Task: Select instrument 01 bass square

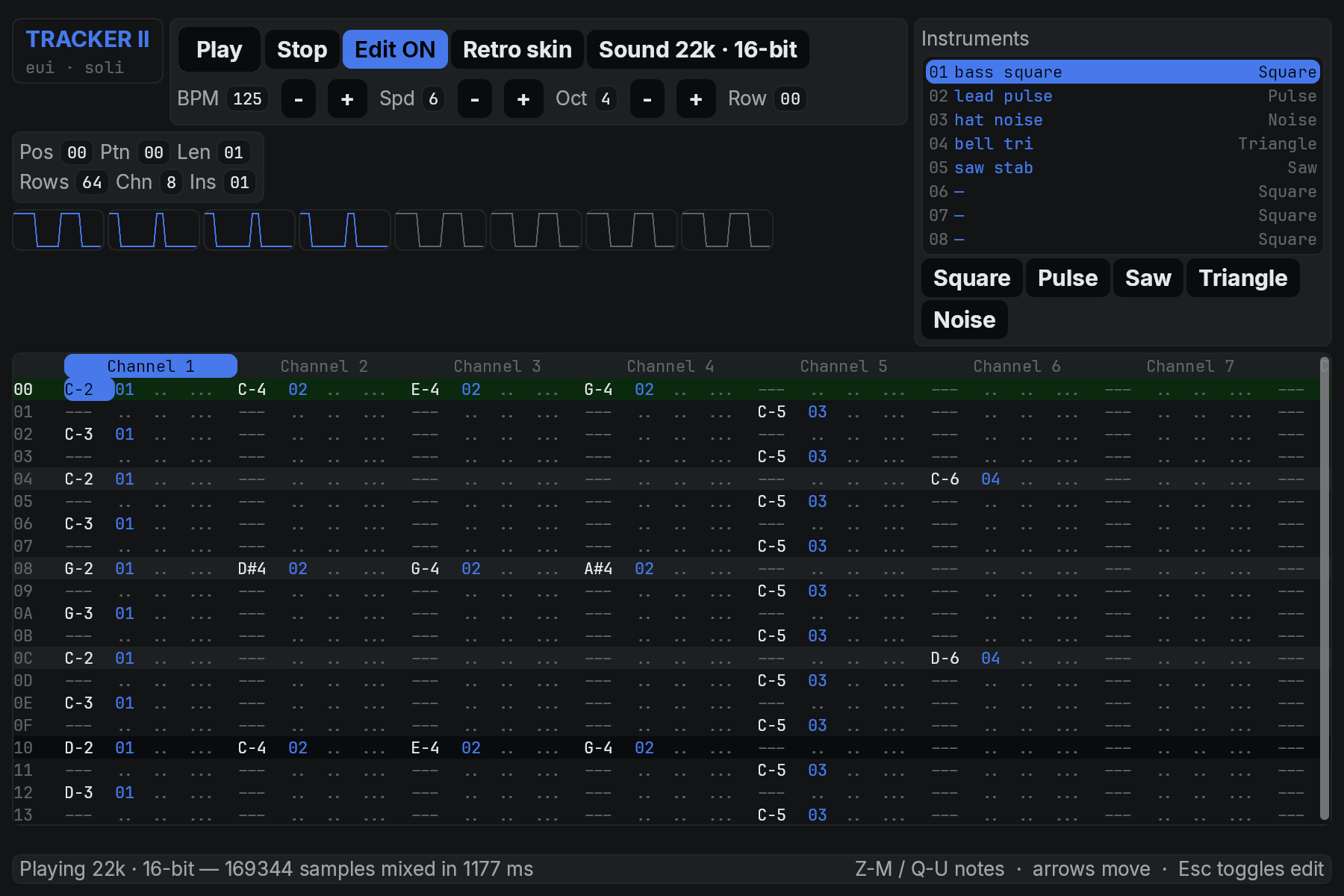Action: pyautogui.click(x=1122, y=72)
